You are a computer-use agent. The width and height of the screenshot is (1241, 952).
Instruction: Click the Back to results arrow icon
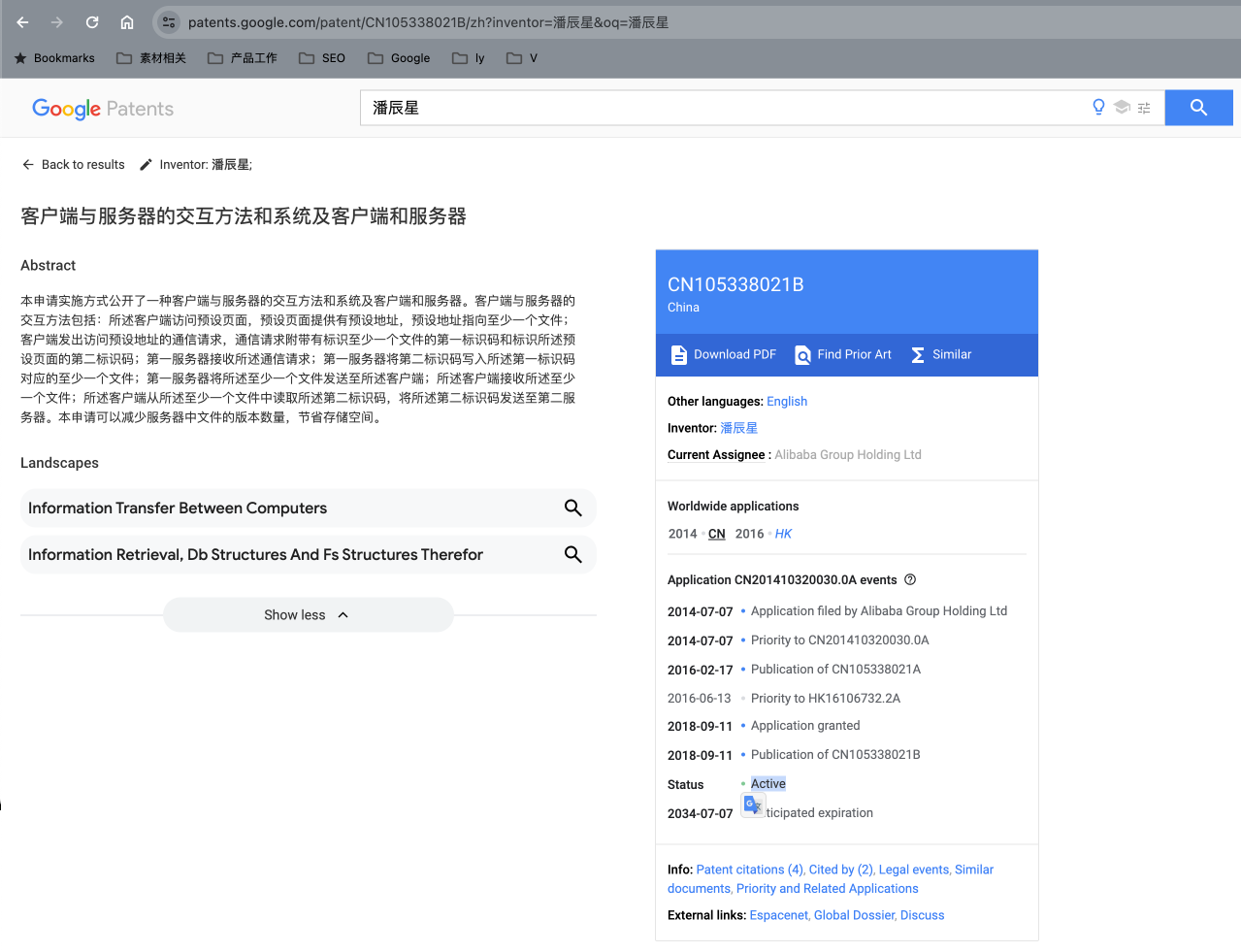[28, 165]
